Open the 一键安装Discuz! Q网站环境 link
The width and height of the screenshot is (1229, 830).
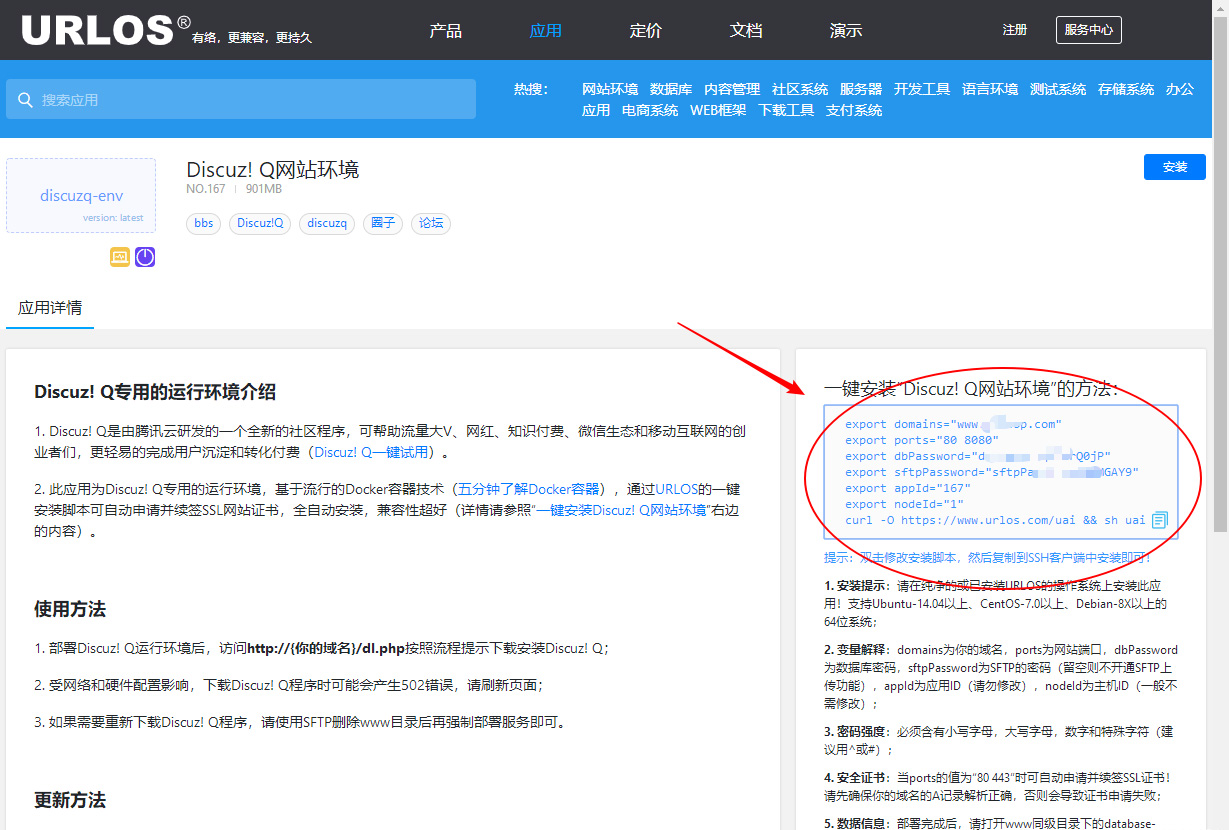tap(621, 510)
